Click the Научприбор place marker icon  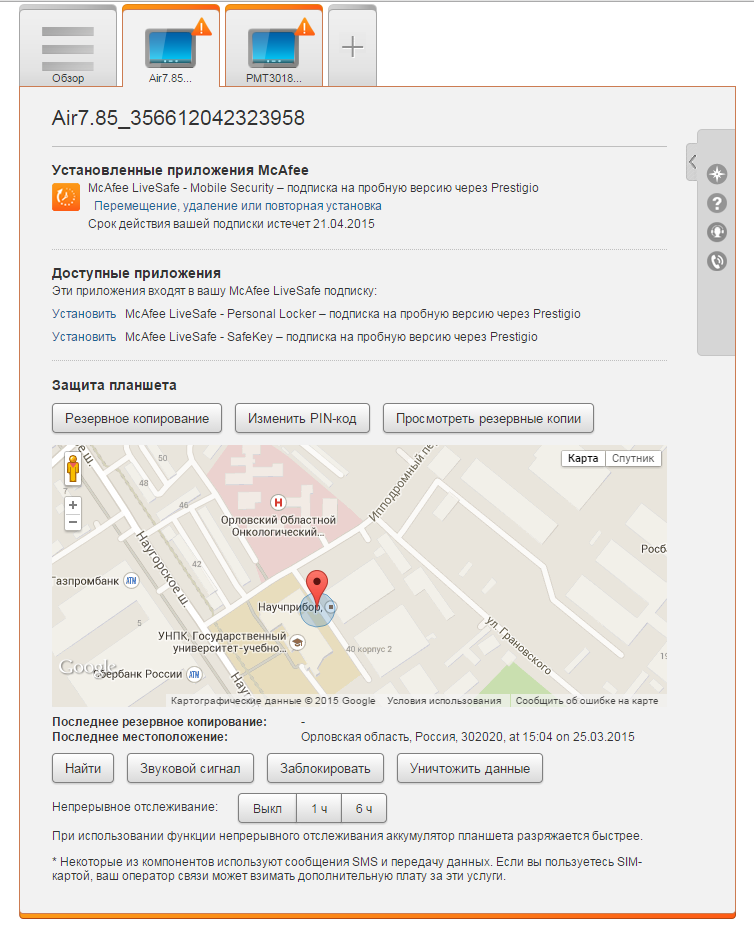[332, 607]
